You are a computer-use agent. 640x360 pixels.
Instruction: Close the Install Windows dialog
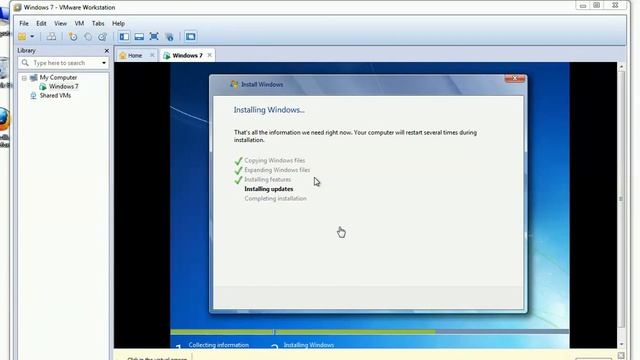tap(515, 78)
